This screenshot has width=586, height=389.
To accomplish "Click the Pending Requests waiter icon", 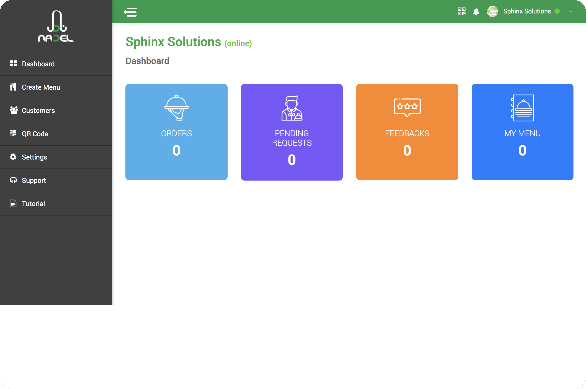I will coord(292,108).
